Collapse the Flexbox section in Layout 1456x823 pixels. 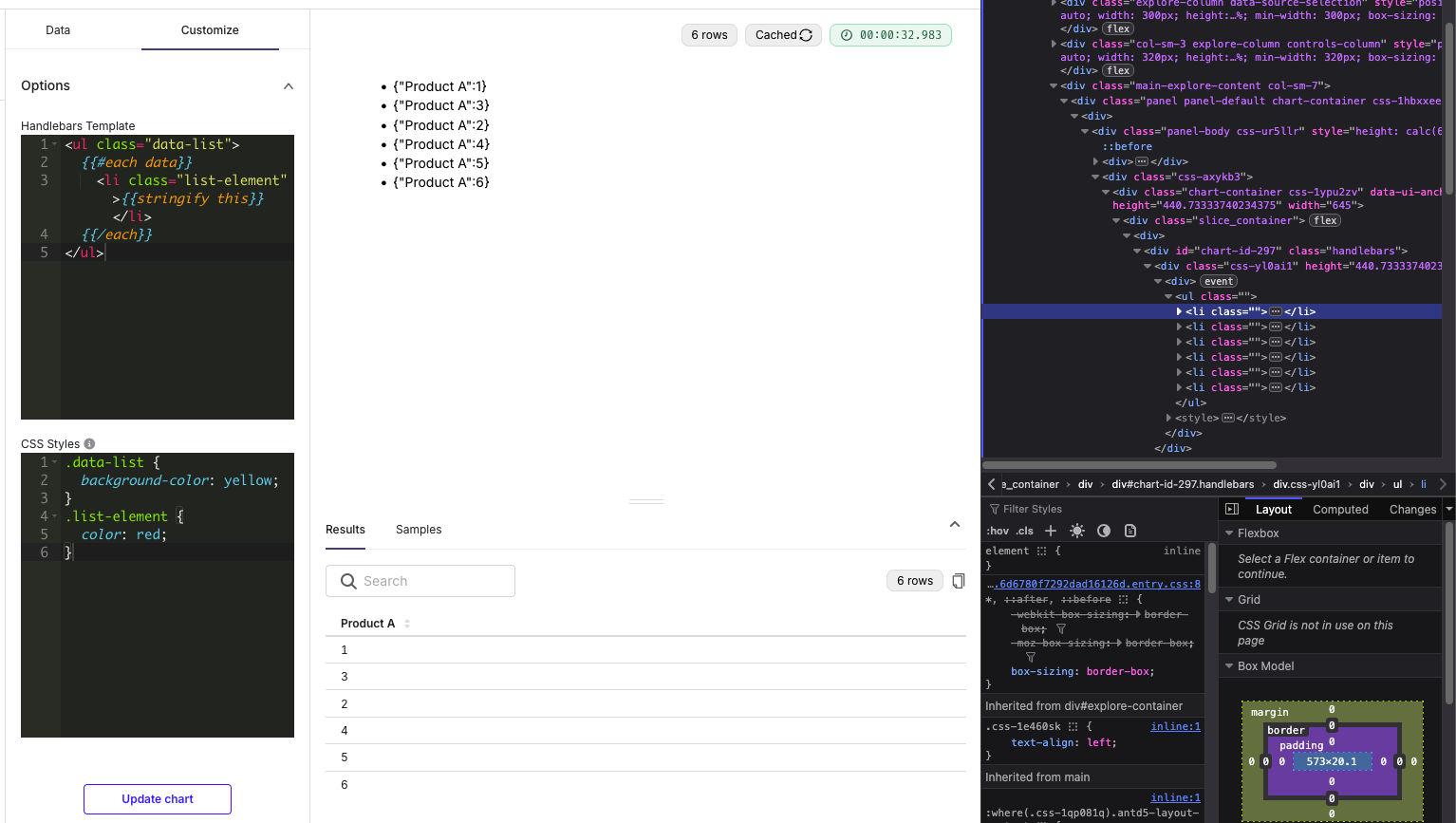pyautogui.click(x=1229, y=533)
